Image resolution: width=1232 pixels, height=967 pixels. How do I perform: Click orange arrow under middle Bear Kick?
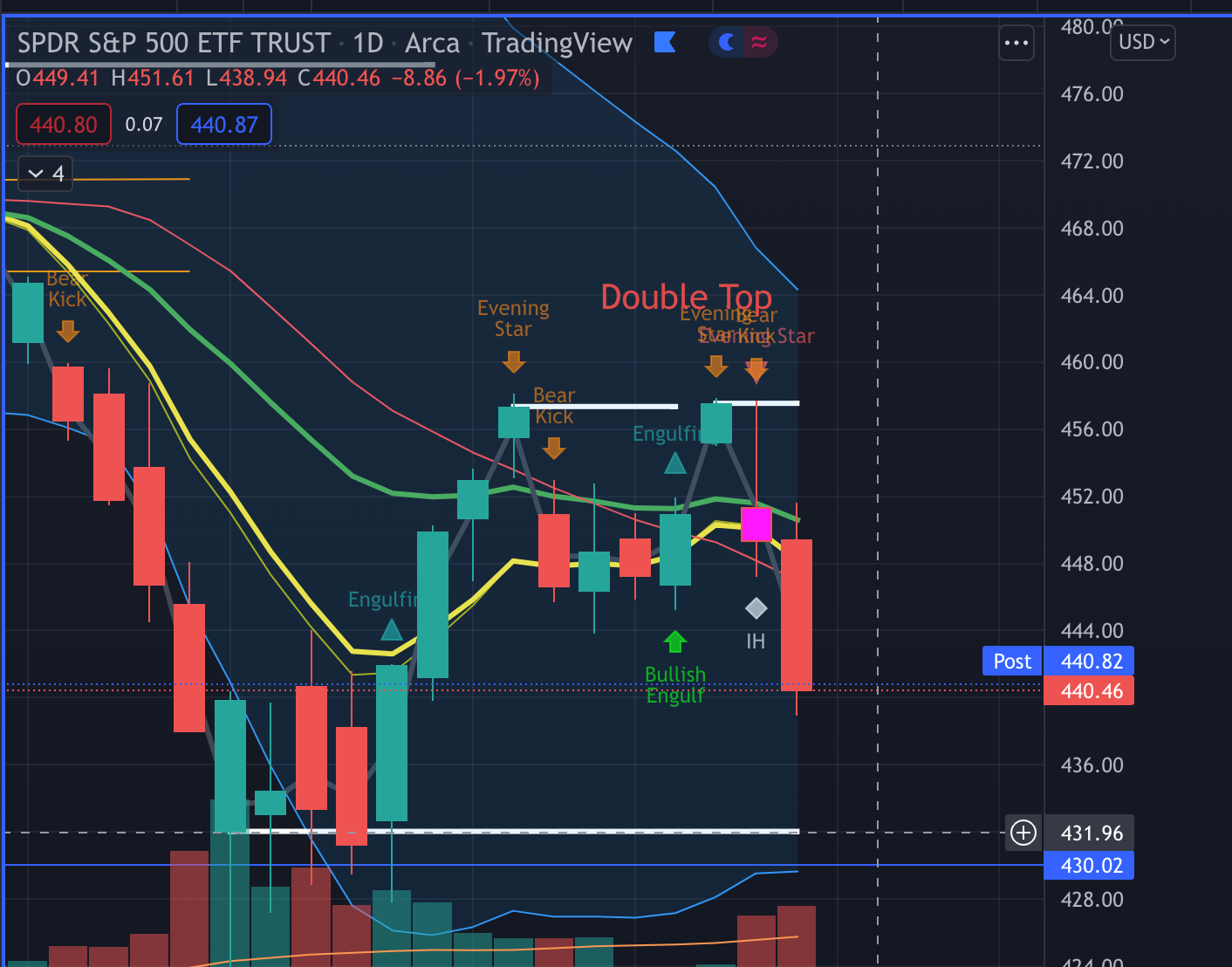pos(554,449)
